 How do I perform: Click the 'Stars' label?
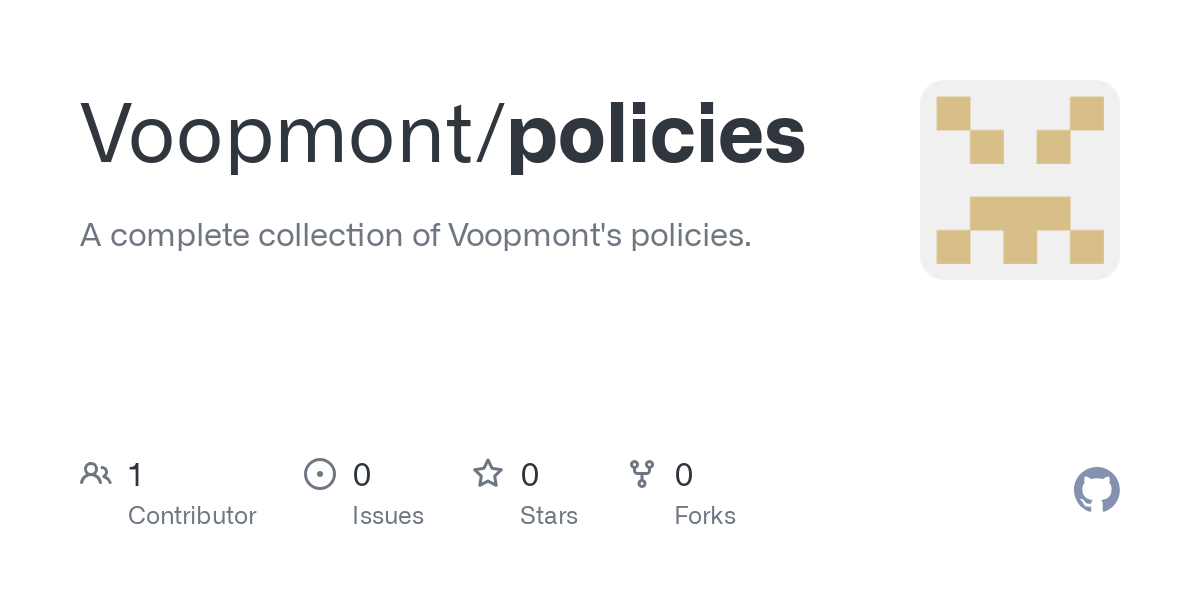[549, 516]
